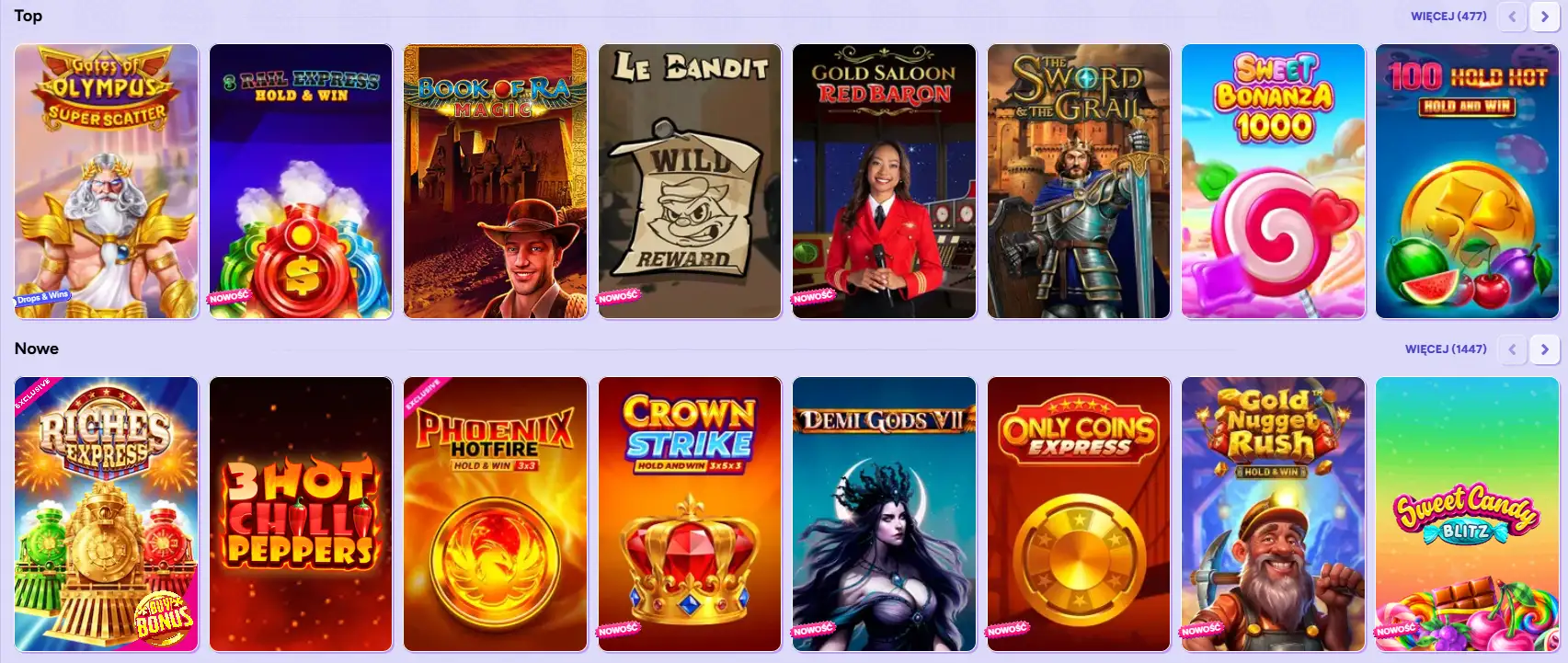This screenshot has width=1568, height=663.
Task: Launch 3 Rail Express Hold & Win
Action: point(301,181)
